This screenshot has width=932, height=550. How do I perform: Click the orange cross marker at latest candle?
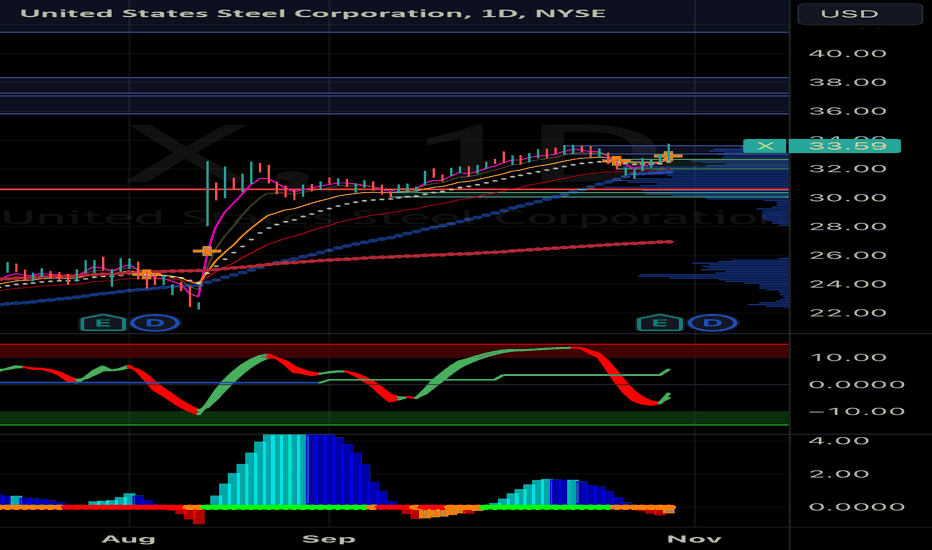[x=667, y=156]
